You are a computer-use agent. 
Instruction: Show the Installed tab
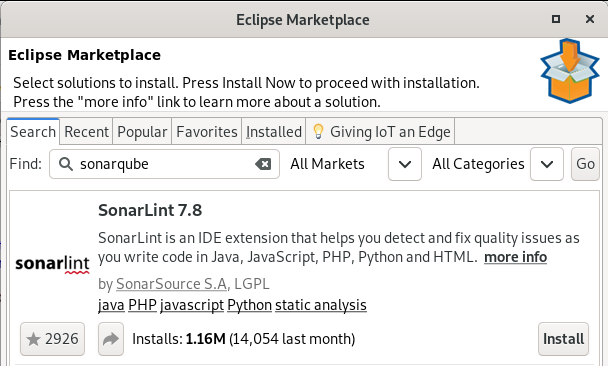pyautogui.click(x=274, y=132)
